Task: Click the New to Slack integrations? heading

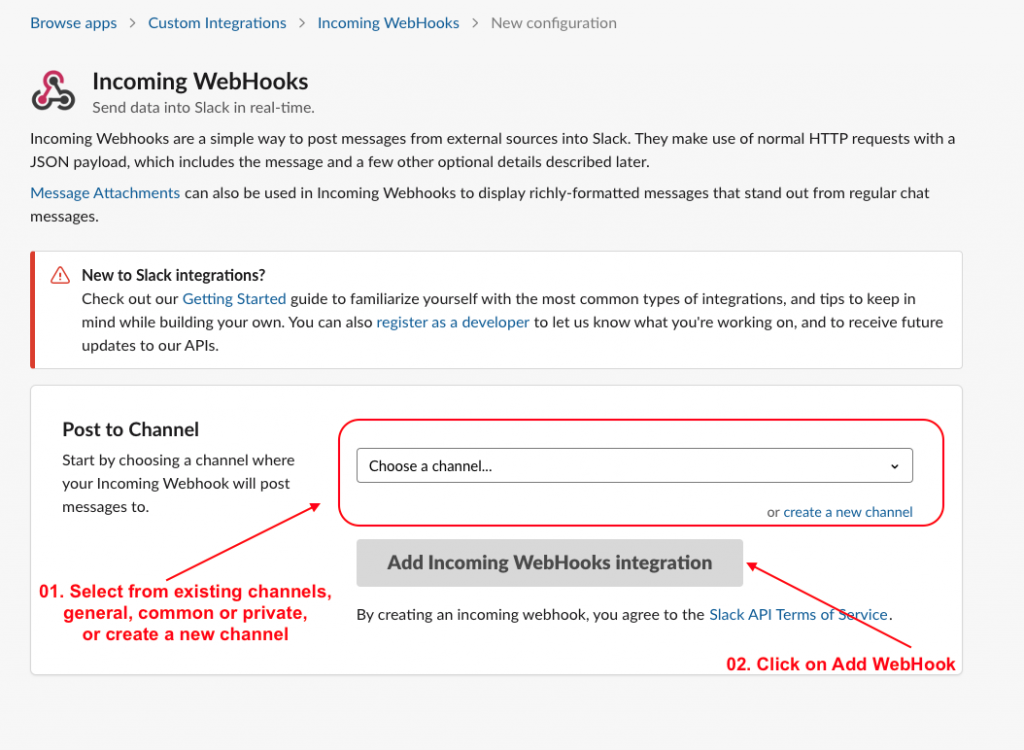Action: pyautogui.click(x=173, y=275)
